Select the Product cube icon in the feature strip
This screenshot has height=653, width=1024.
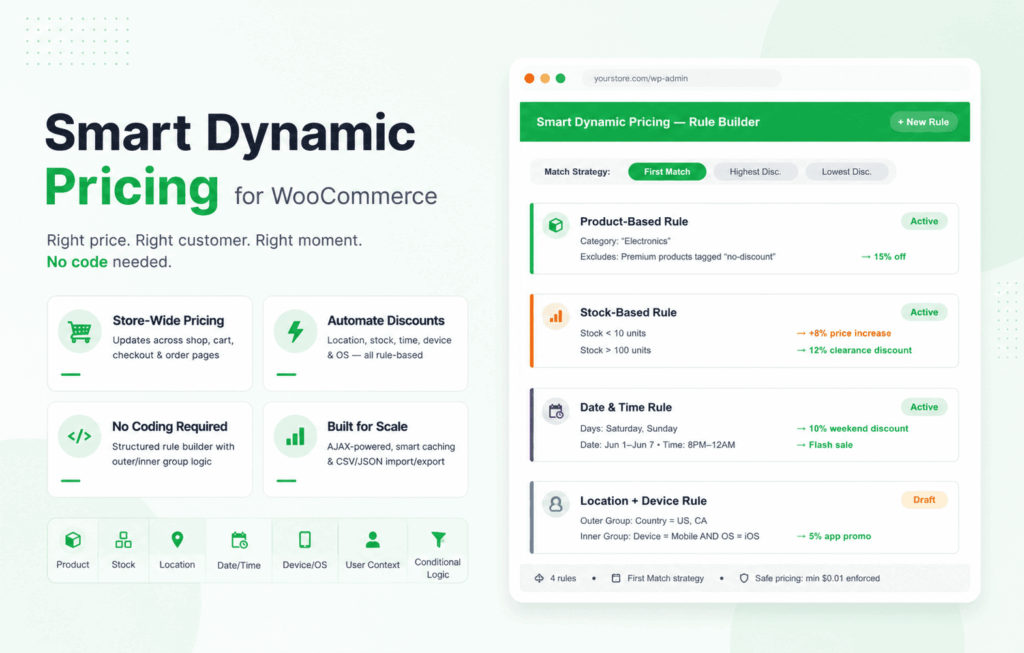tap(72, 540)
